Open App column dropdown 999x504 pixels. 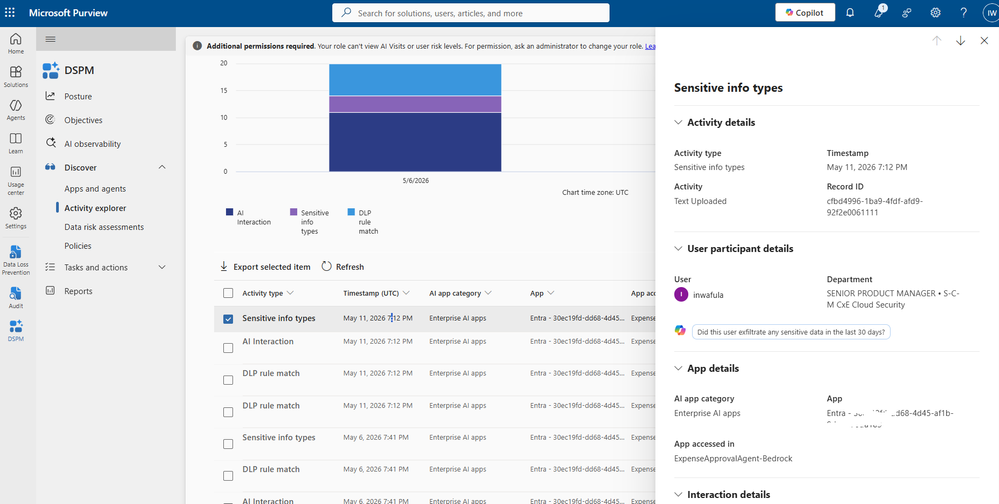[550, 293]
